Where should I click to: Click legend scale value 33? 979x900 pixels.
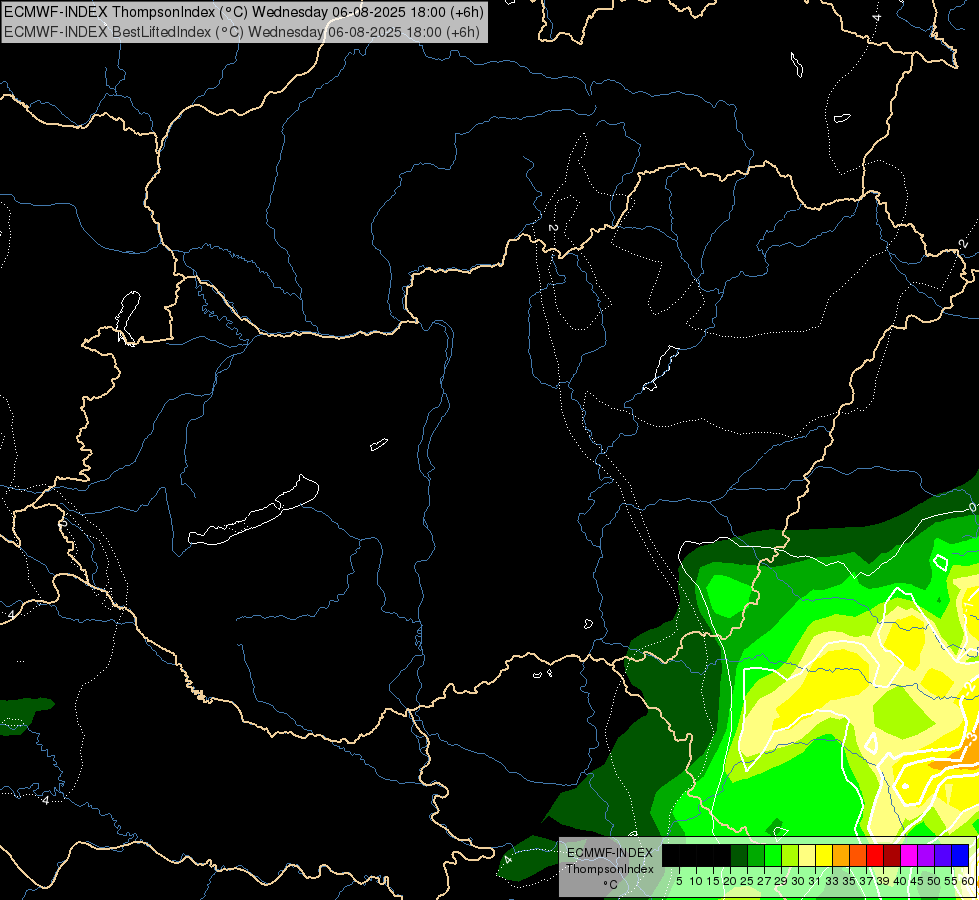832,881
